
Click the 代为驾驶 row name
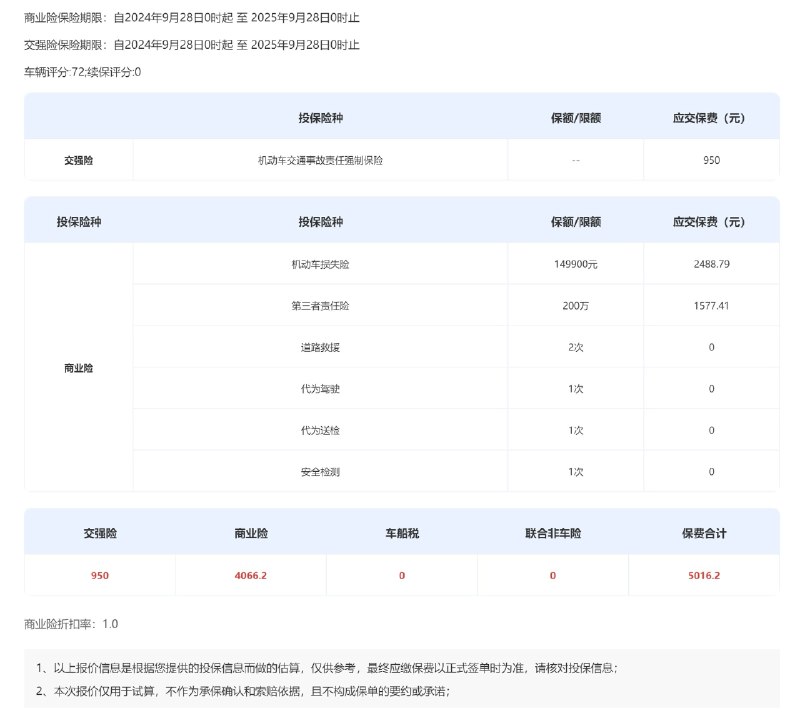(320, 389)
